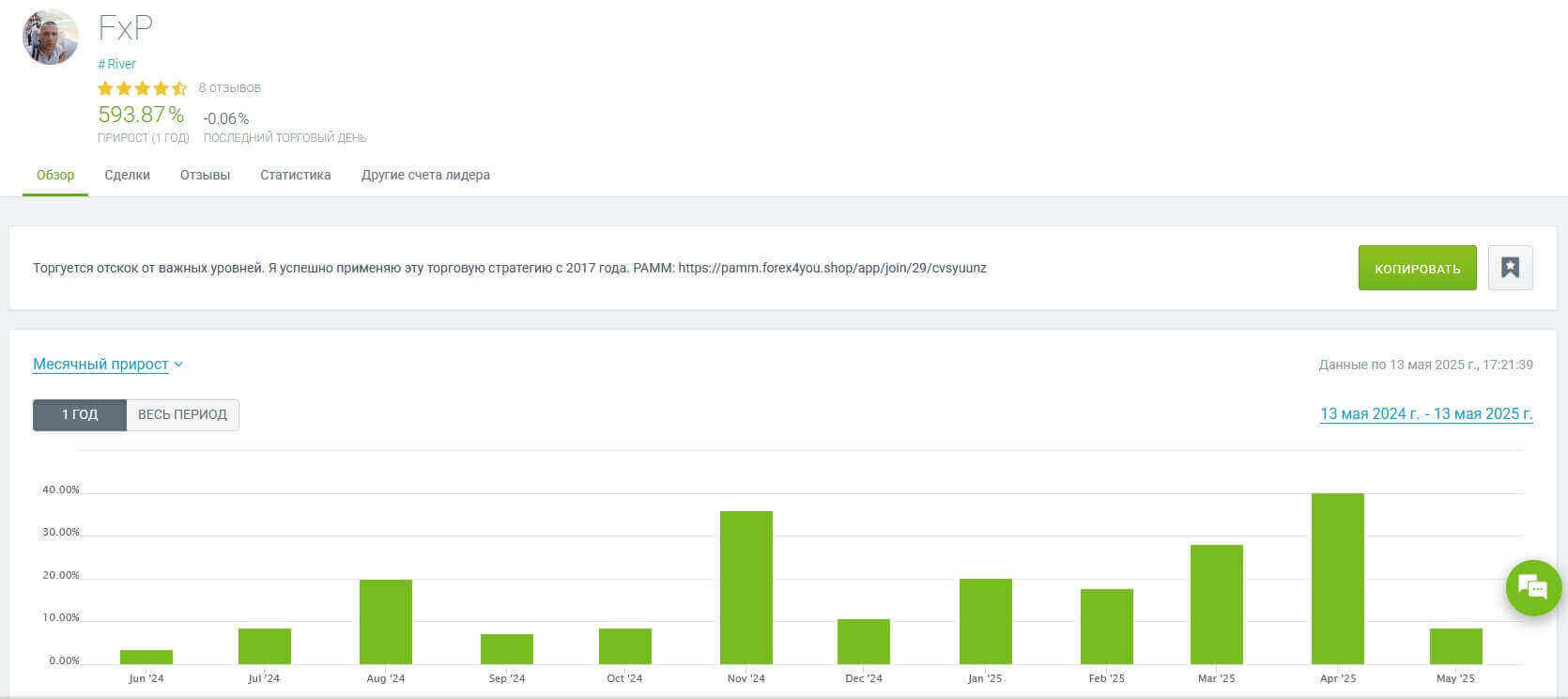
Task: Click the Apr '25 green bar
Action: click(x=1337, y=579)
